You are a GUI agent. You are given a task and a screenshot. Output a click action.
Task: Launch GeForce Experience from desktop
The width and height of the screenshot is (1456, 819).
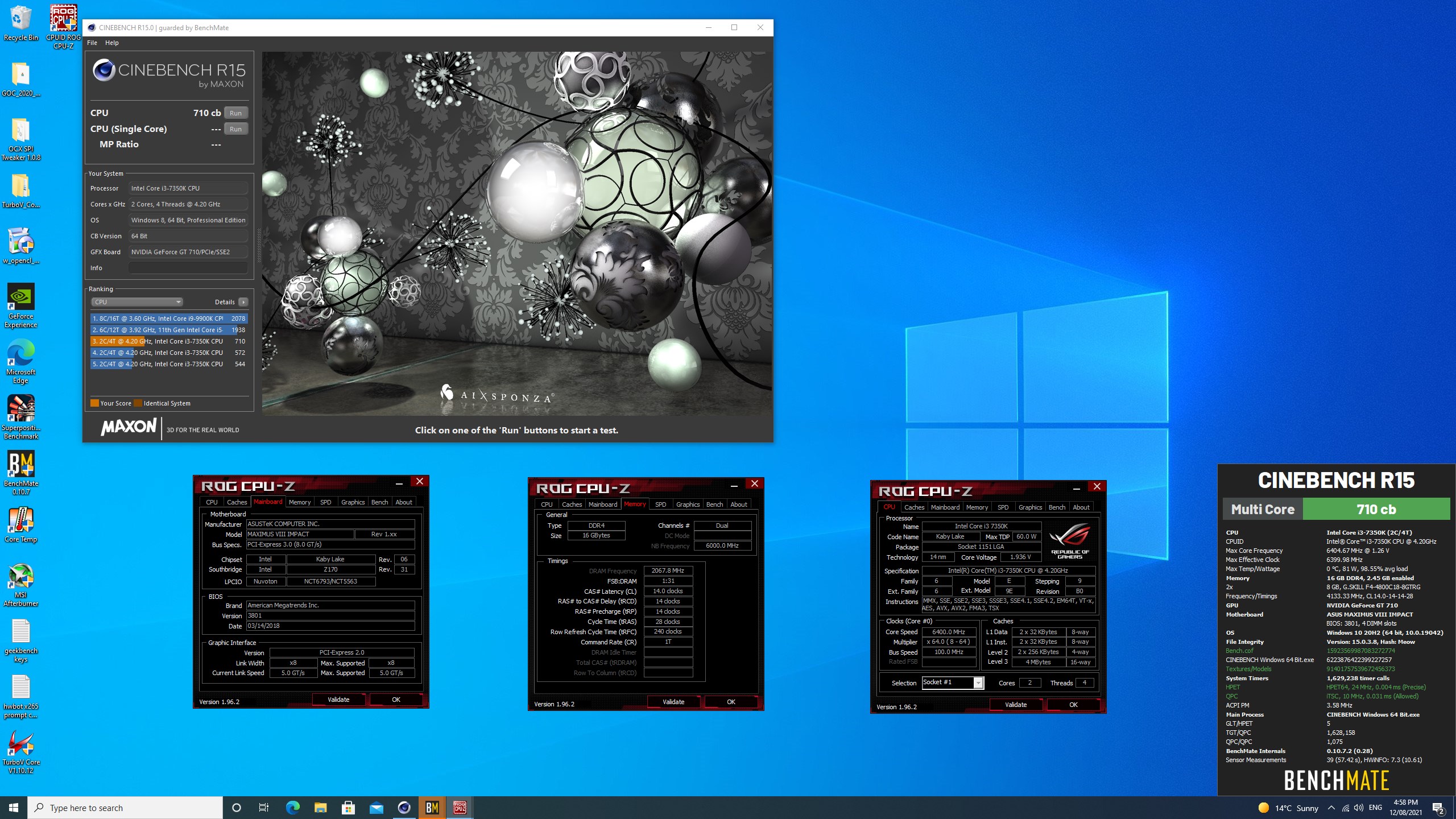click(x=20, y=306)
